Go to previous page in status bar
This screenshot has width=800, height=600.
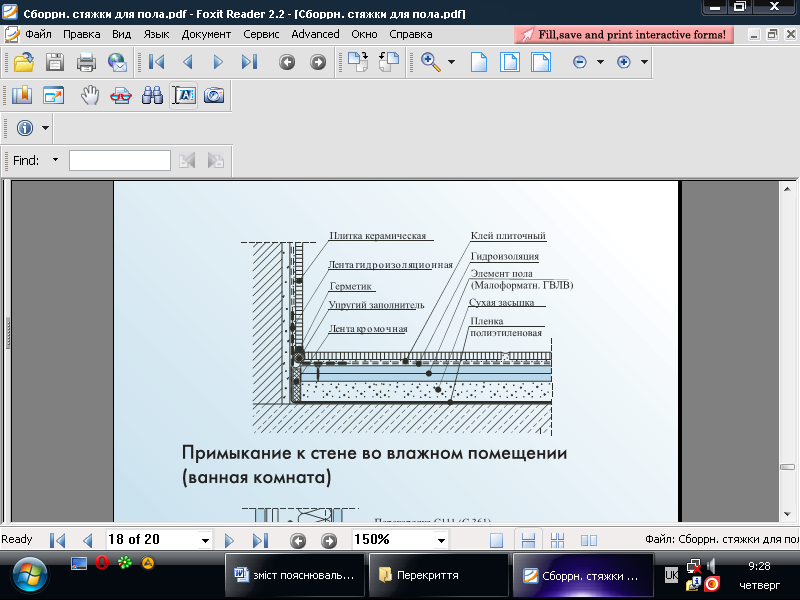coord(88,540)
